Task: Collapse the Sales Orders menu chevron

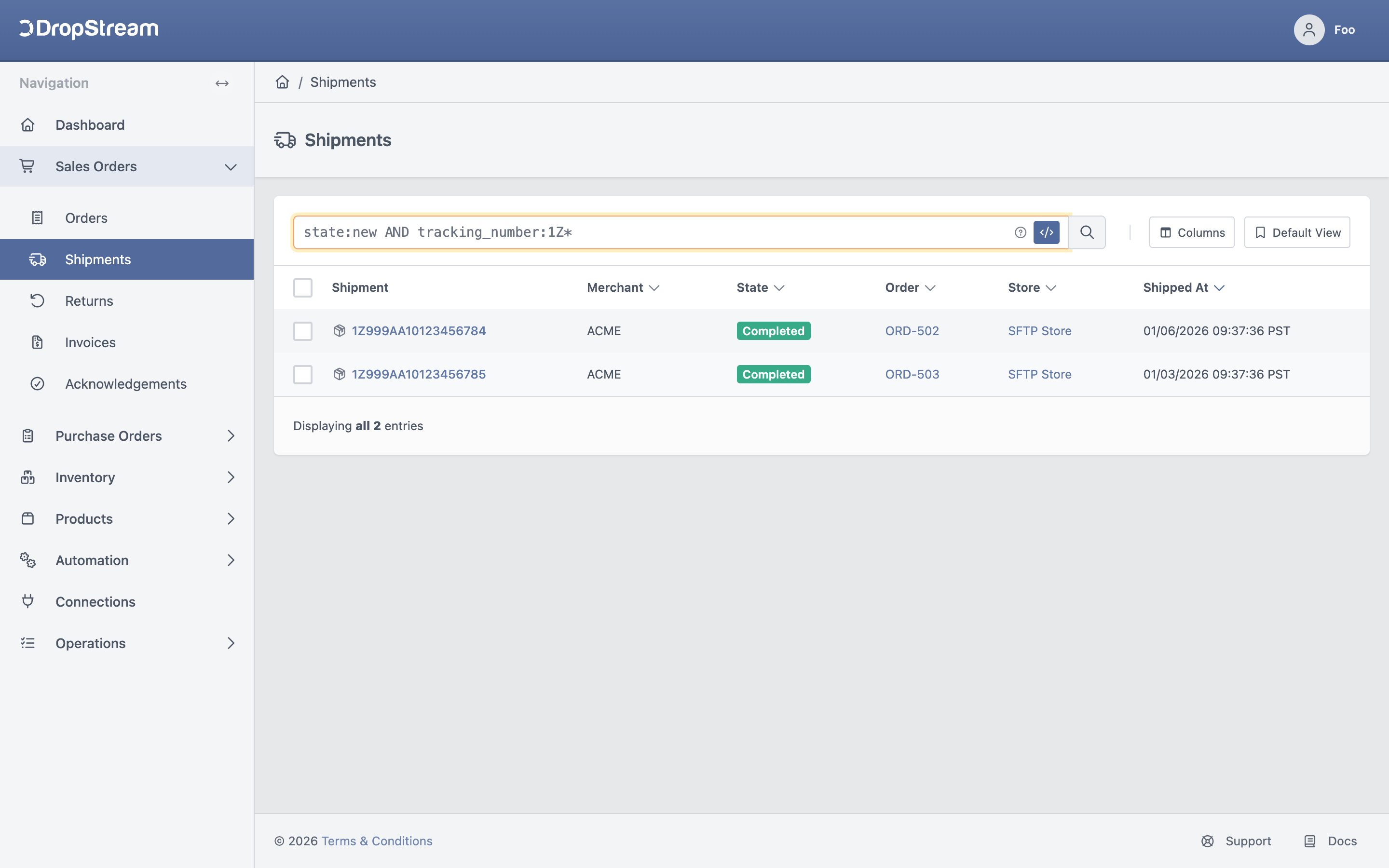Action: coord(231,167)
